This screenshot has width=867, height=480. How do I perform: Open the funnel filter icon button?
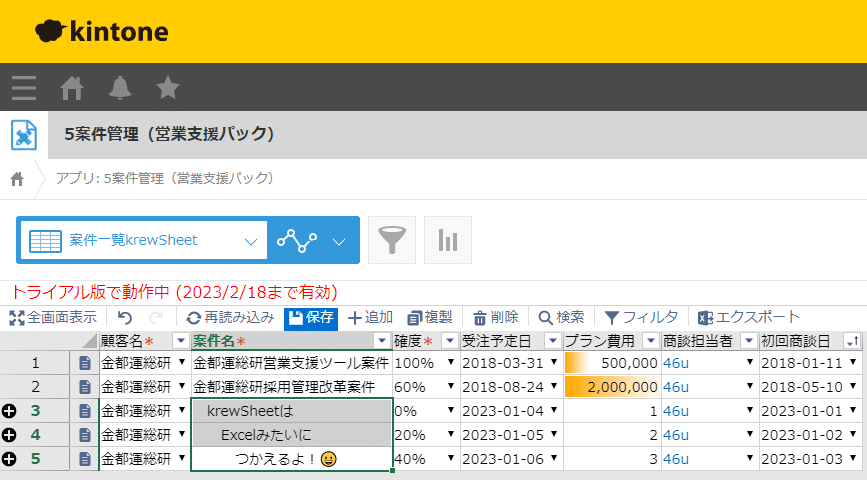[391, 240]
